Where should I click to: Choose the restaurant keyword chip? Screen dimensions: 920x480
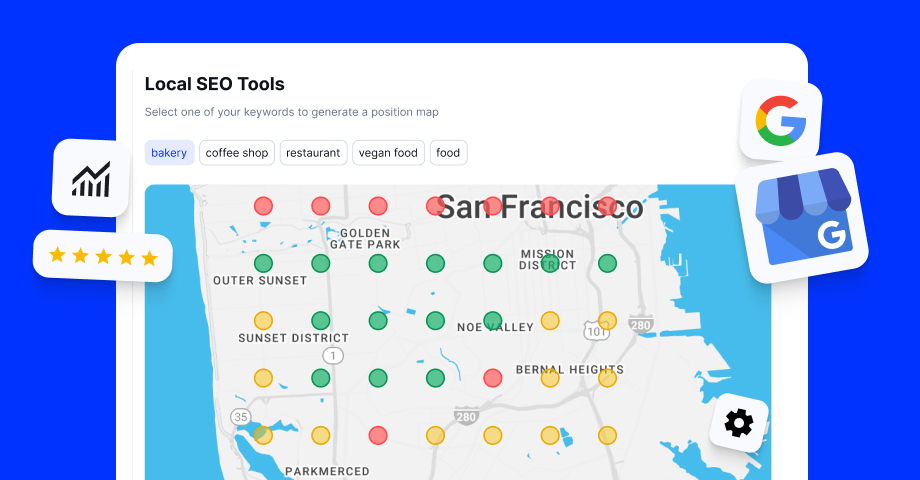click(x=313, y=153)
